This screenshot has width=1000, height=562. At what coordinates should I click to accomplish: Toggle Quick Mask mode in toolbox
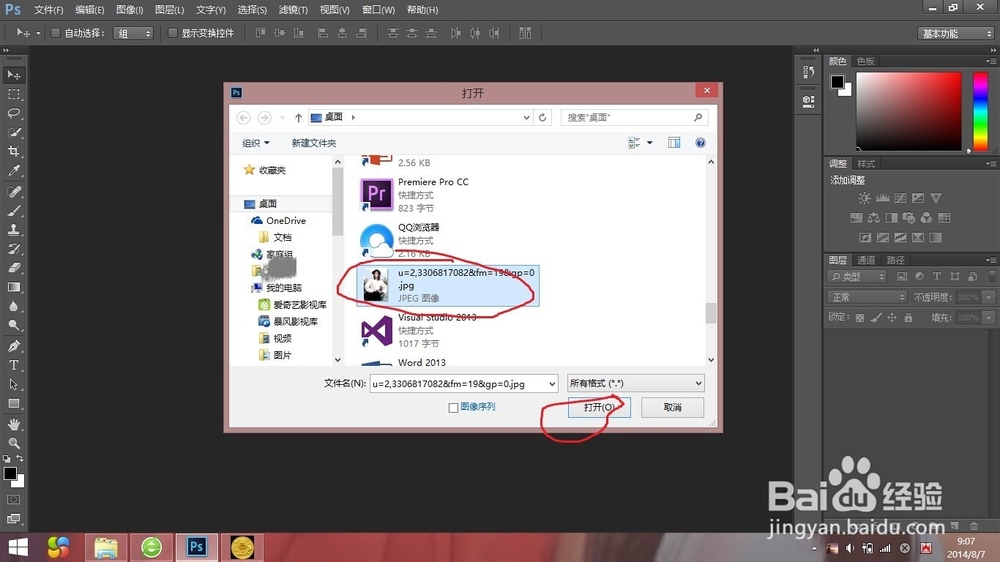pos(13,500)
